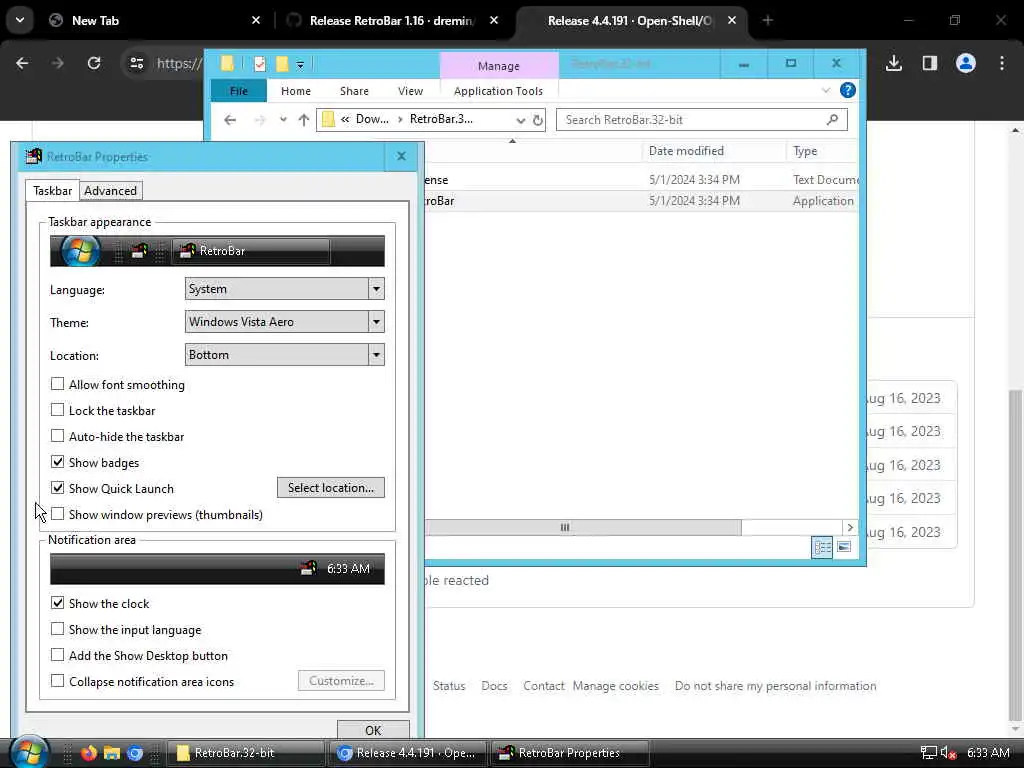Click Explorer back arrow
Viewport: 1024px width, 768px height.
click(230, 120)
